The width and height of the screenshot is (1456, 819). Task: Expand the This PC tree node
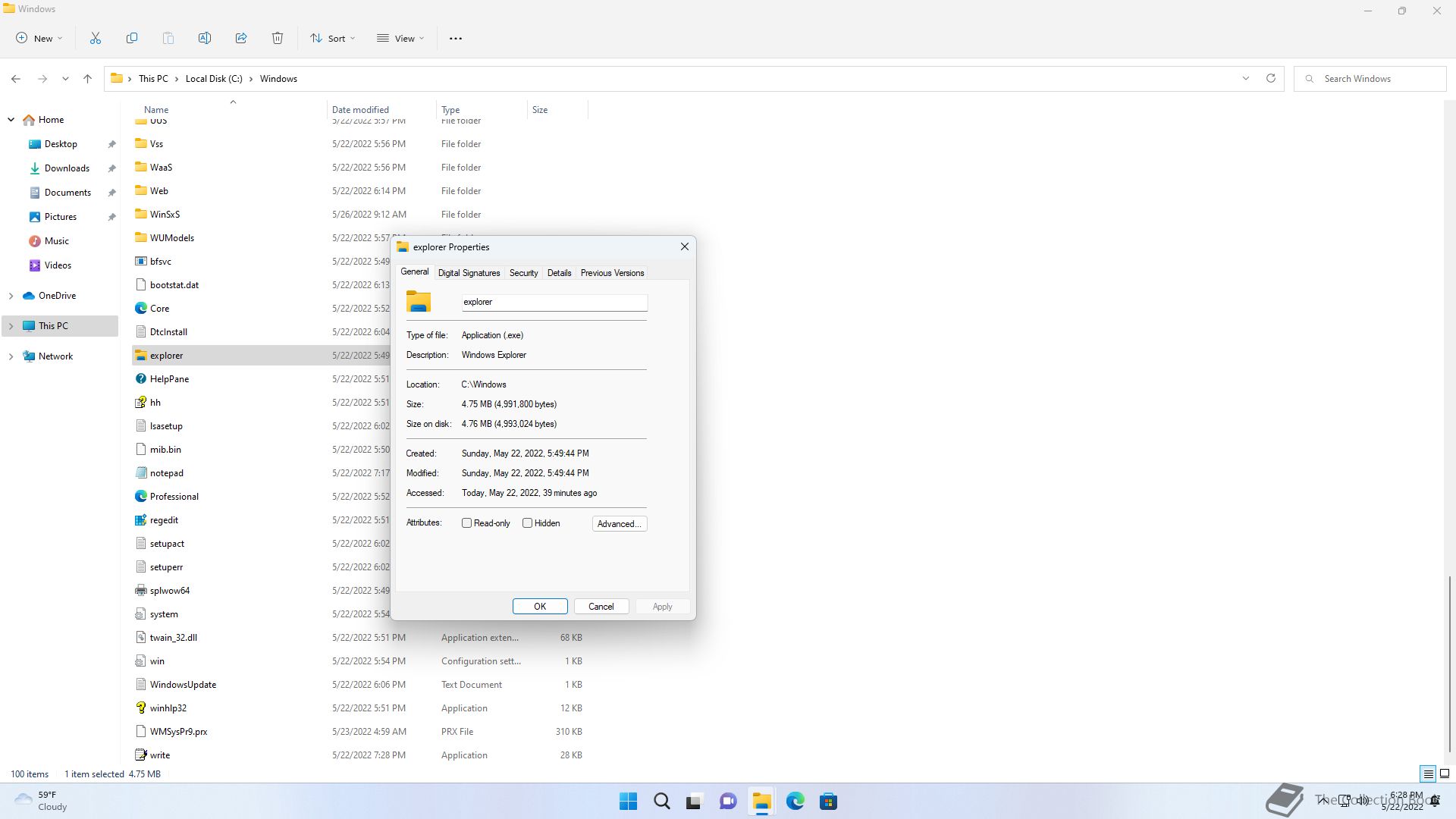11,326
